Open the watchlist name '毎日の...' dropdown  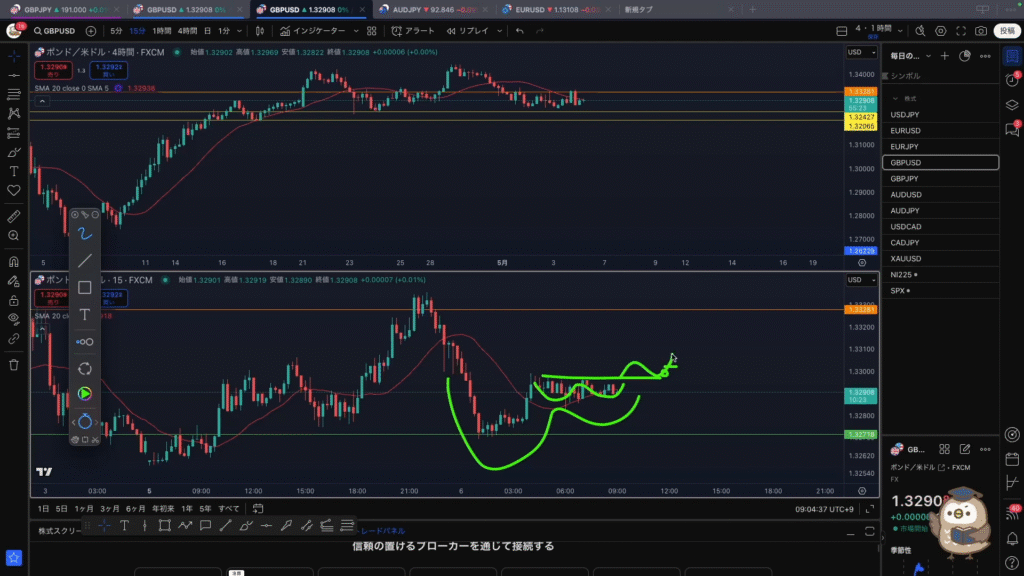coord(910,56)
